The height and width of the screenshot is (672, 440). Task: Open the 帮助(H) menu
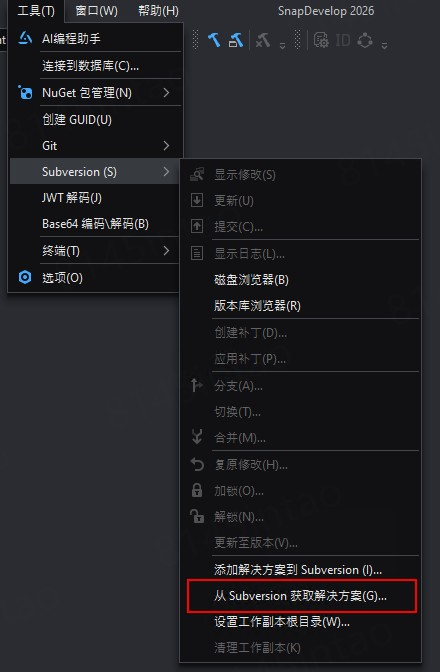coord(158,11)
